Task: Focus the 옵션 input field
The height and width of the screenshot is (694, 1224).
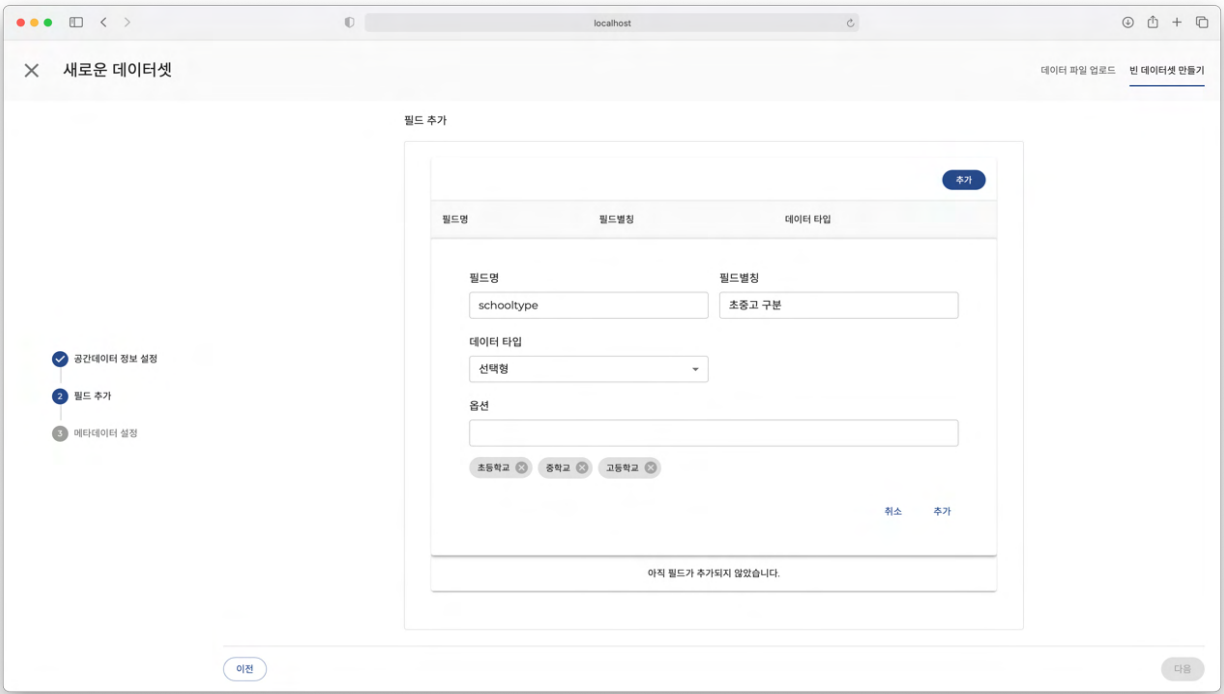Action: point(713,433)
